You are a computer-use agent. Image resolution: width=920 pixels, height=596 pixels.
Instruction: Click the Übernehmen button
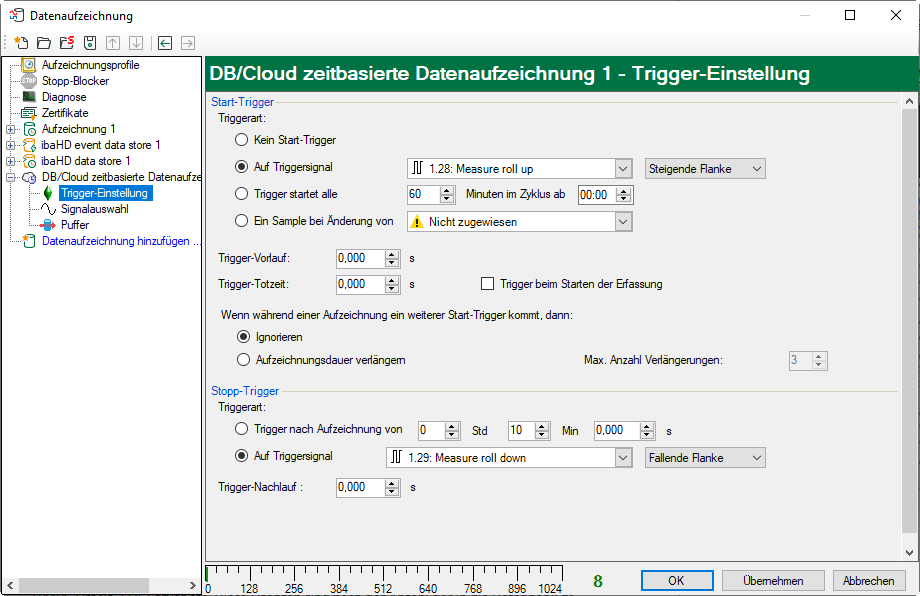tap(773, 581)
